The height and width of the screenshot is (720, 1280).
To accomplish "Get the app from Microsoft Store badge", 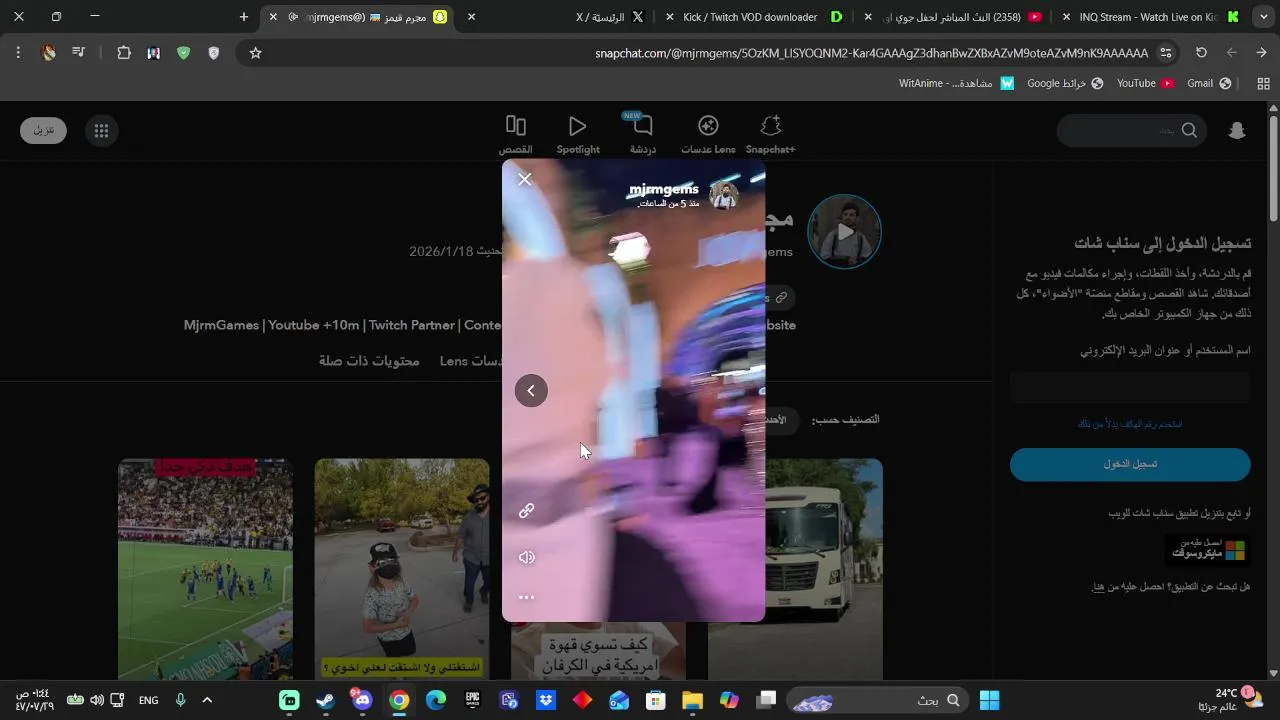I will tap(1208, 550).
